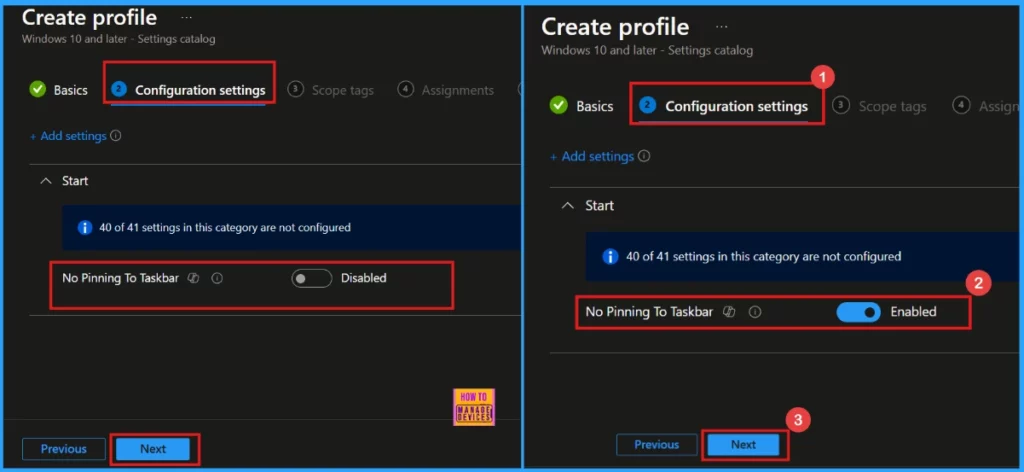Open ellipsis menu beside right Create profile title
Image resolution: width=1024 pixels, height=472 pixels.
point(721,27)
